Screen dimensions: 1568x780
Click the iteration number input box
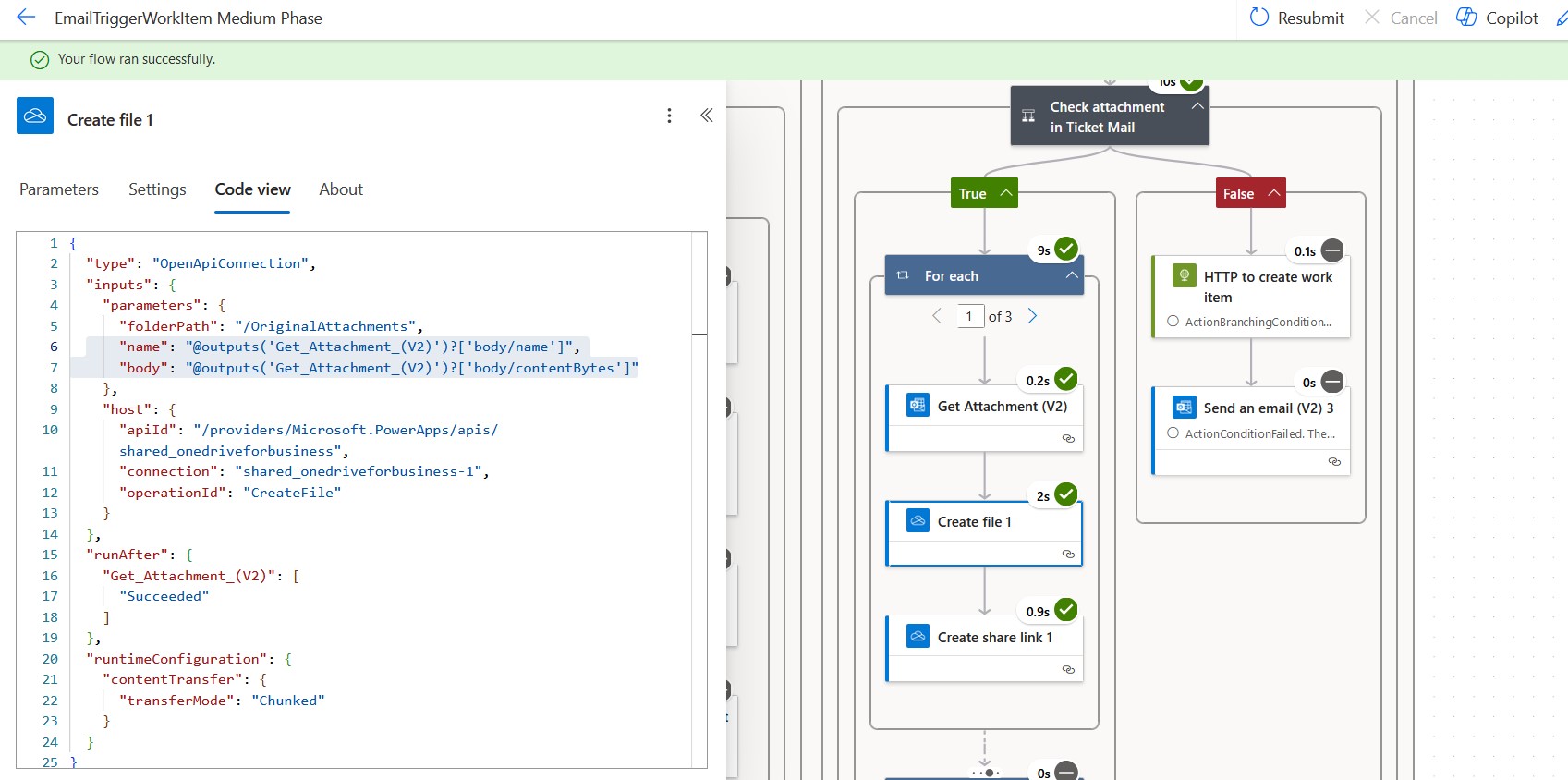[971, 316]
